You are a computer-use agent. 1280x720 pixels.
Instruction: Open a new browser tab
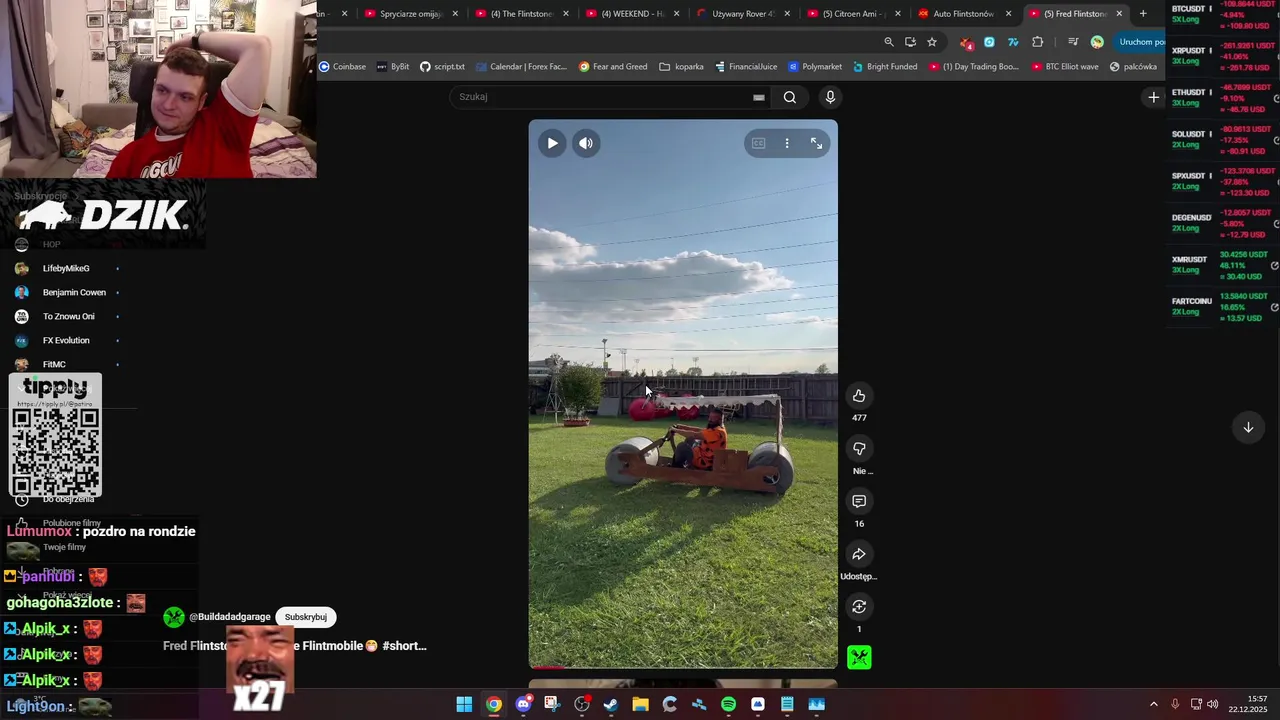coord(1143,14)
